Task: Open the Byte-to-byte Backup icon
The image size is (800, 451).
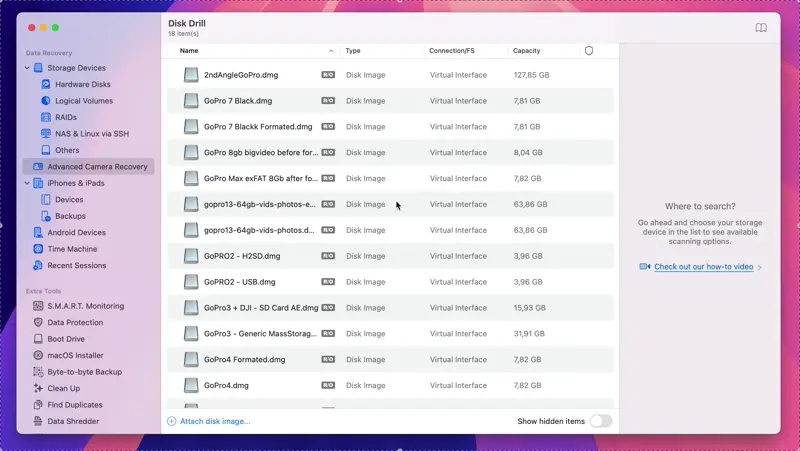Action: (38, 372)
